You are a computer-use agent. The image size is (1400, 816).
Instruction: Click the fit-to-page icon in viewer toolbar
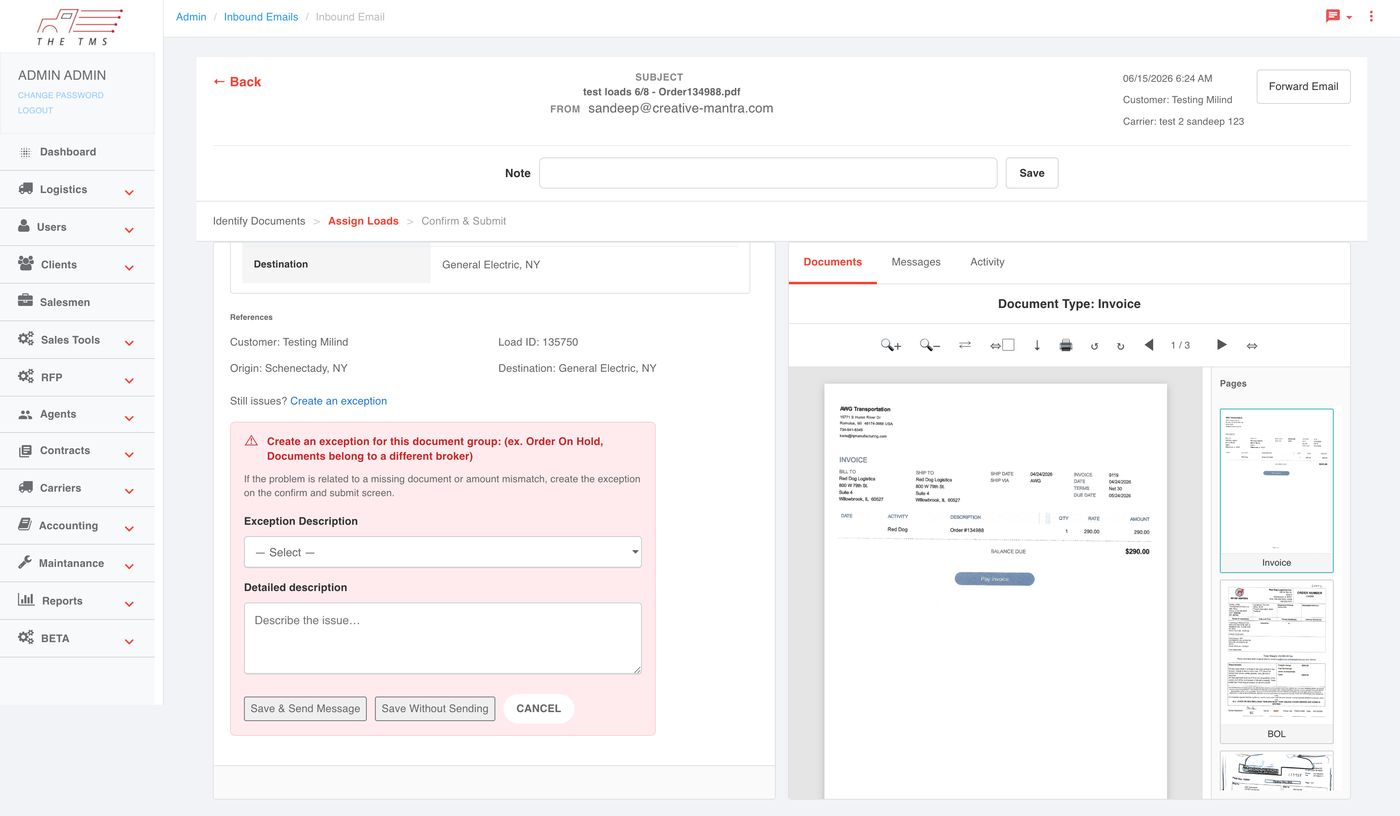(1002, 345)
